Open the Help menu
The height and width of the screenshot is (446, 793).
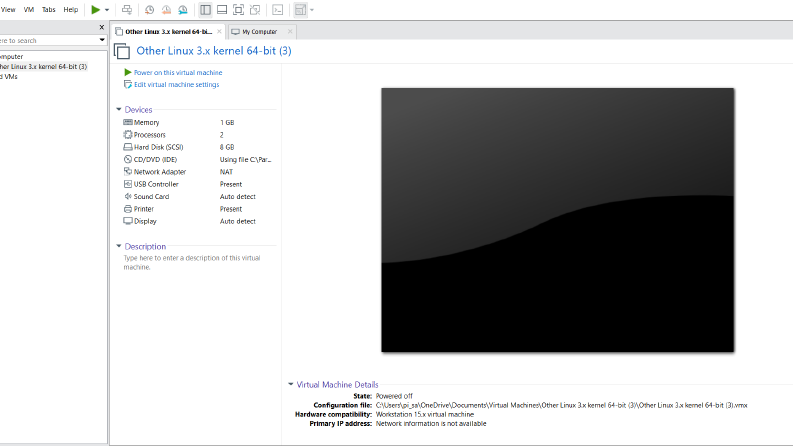71,10
